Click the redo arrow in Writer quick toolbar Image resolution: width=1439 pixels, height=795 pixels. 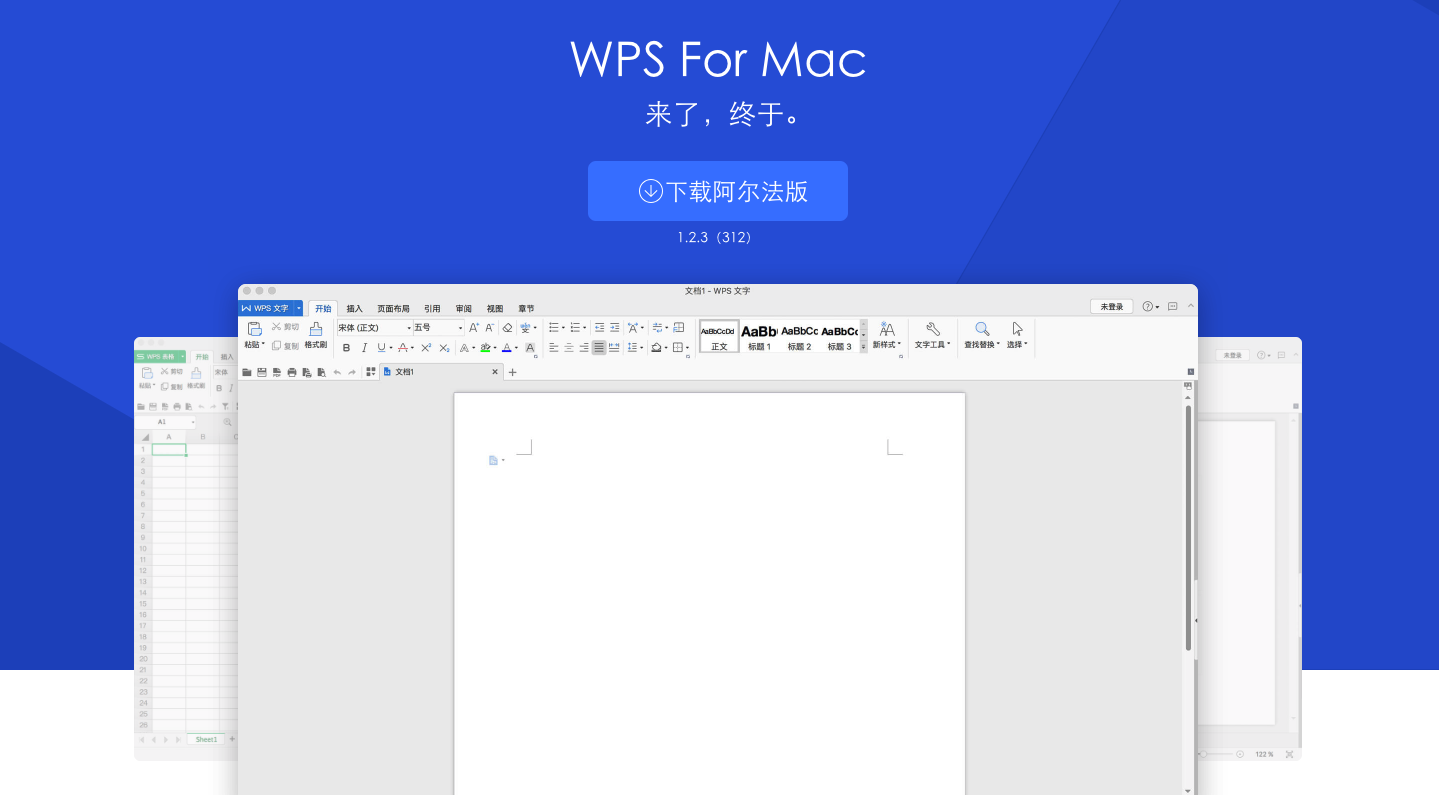tap(352, 372)
